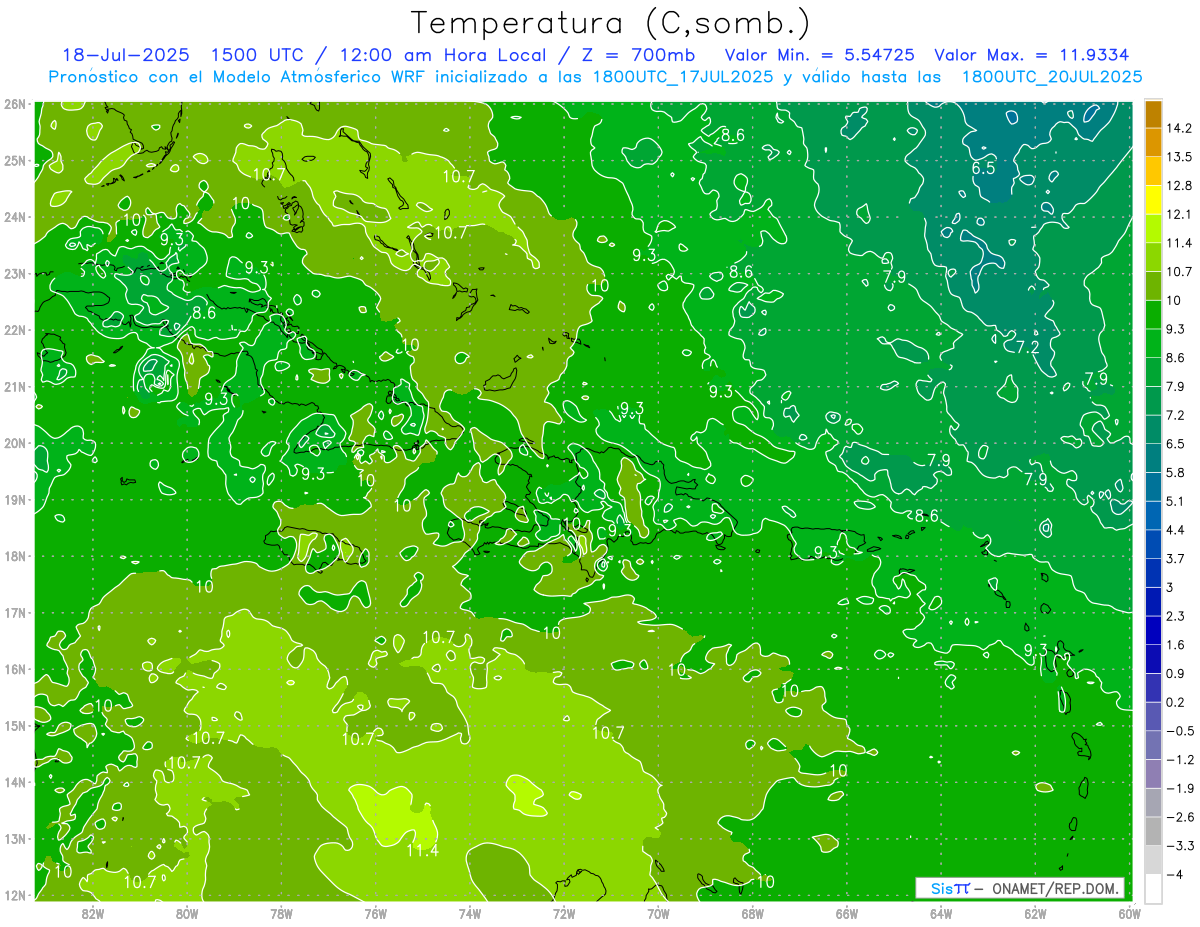
Task: Click the latitude axis label "18N"
Action: pos(14,556)
